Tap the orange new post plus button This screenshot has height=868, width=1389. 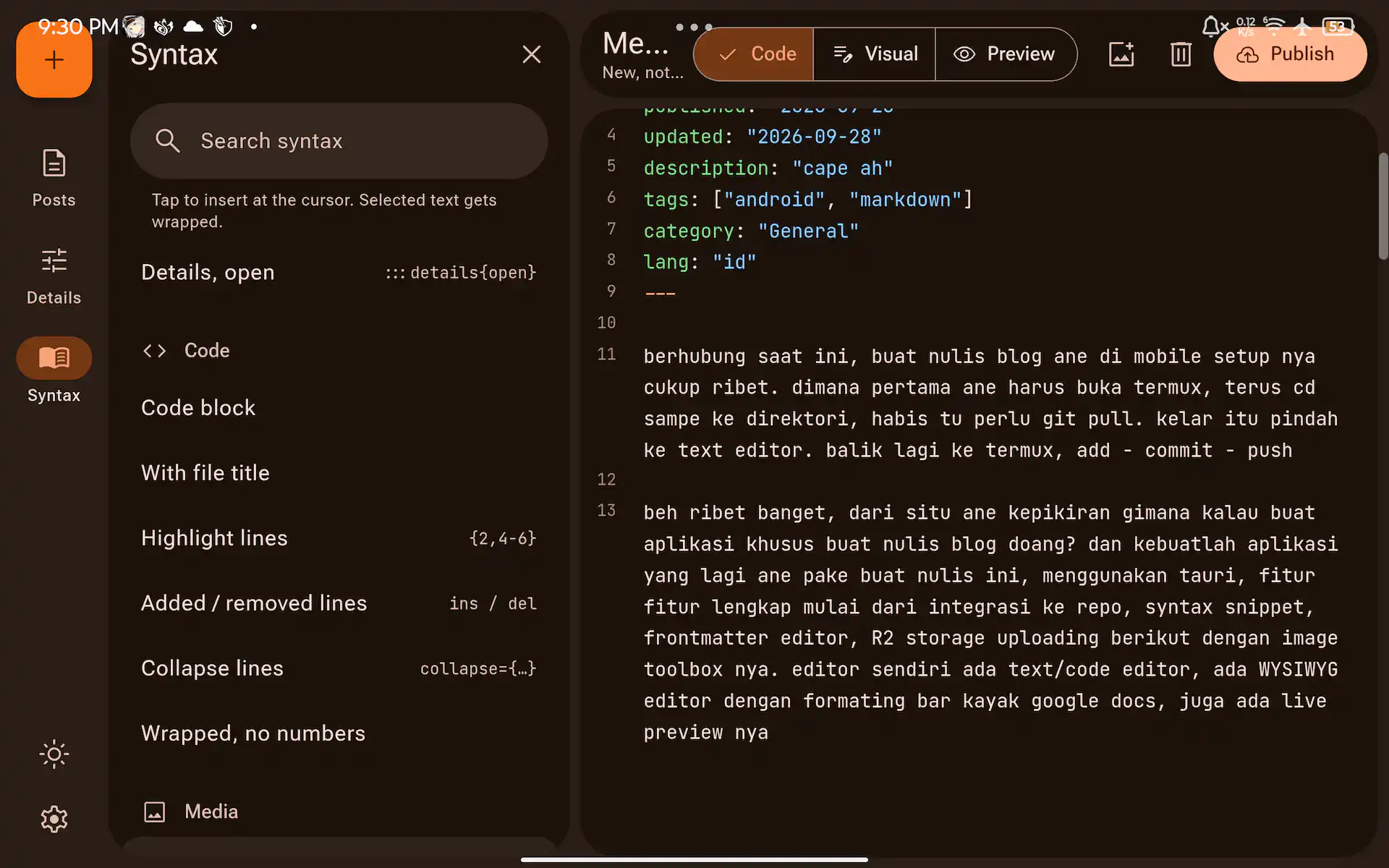tap(54, 60)
